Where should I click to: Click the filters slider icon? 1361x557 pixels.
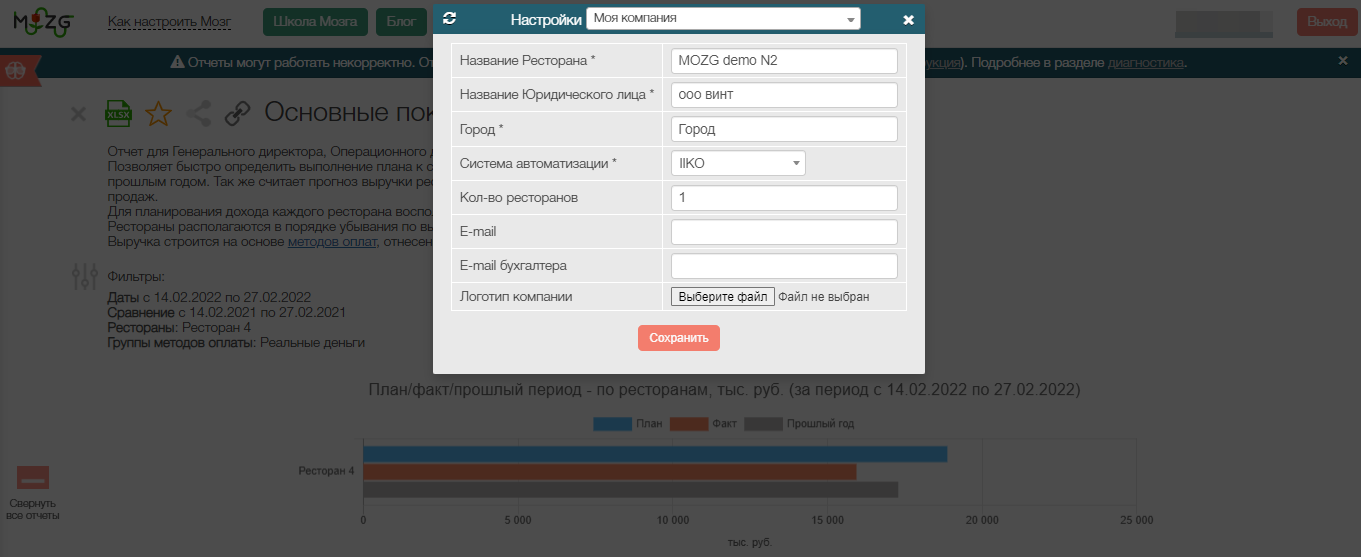click(x=86, y=276)
